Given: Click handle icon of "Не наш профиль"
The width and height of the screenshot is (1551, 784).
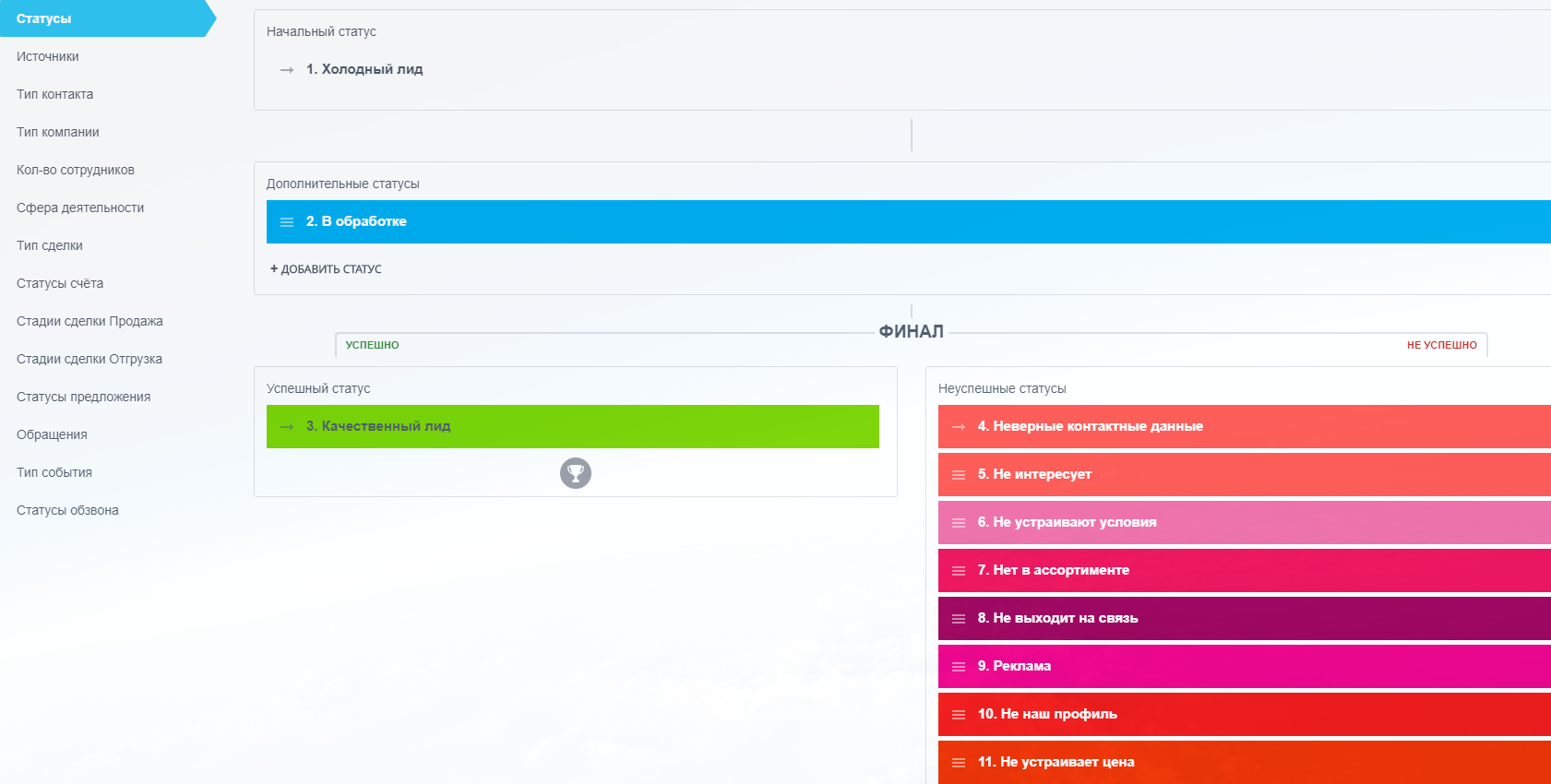Looking at the screenshot, I should (959, 715).
